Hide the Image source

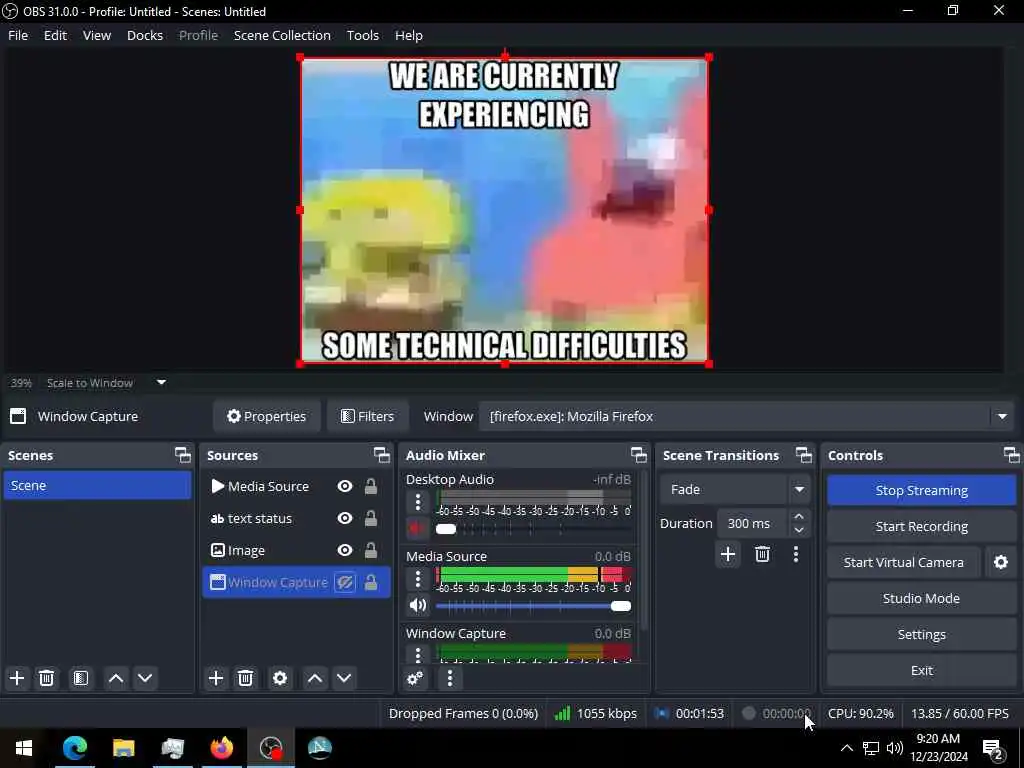(x=345, y=550)
